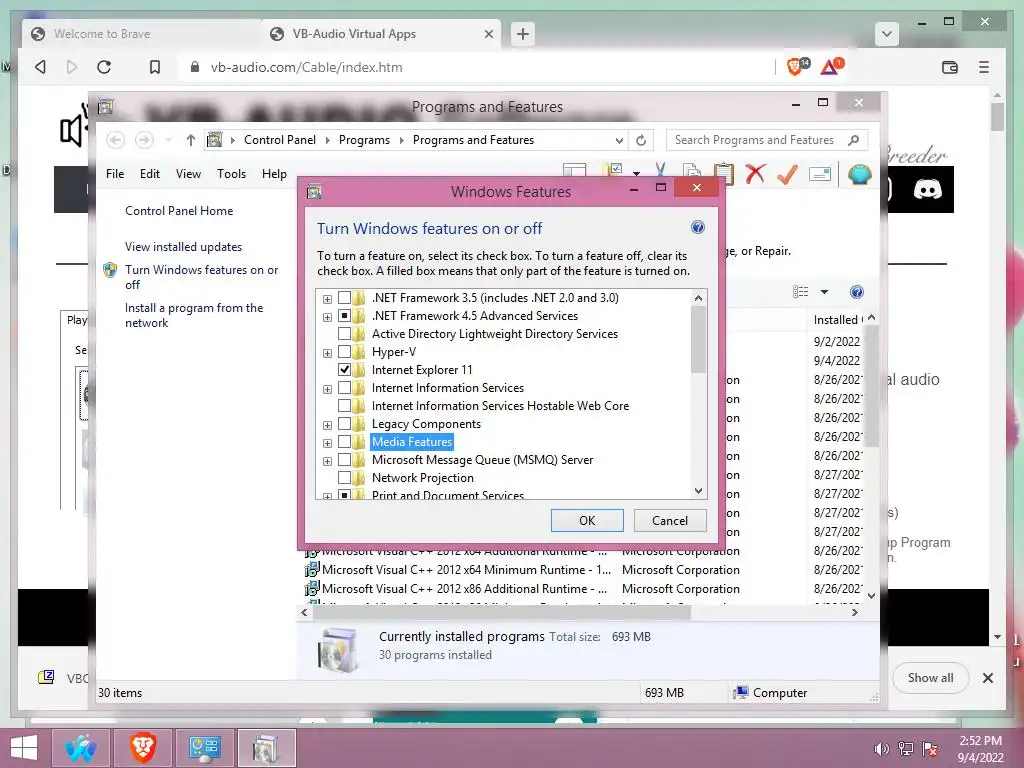The height and width of the screenshot is (768, 1024).
Task: Click the Windows Features list scrollbar thumb
Action: point(698,340)
